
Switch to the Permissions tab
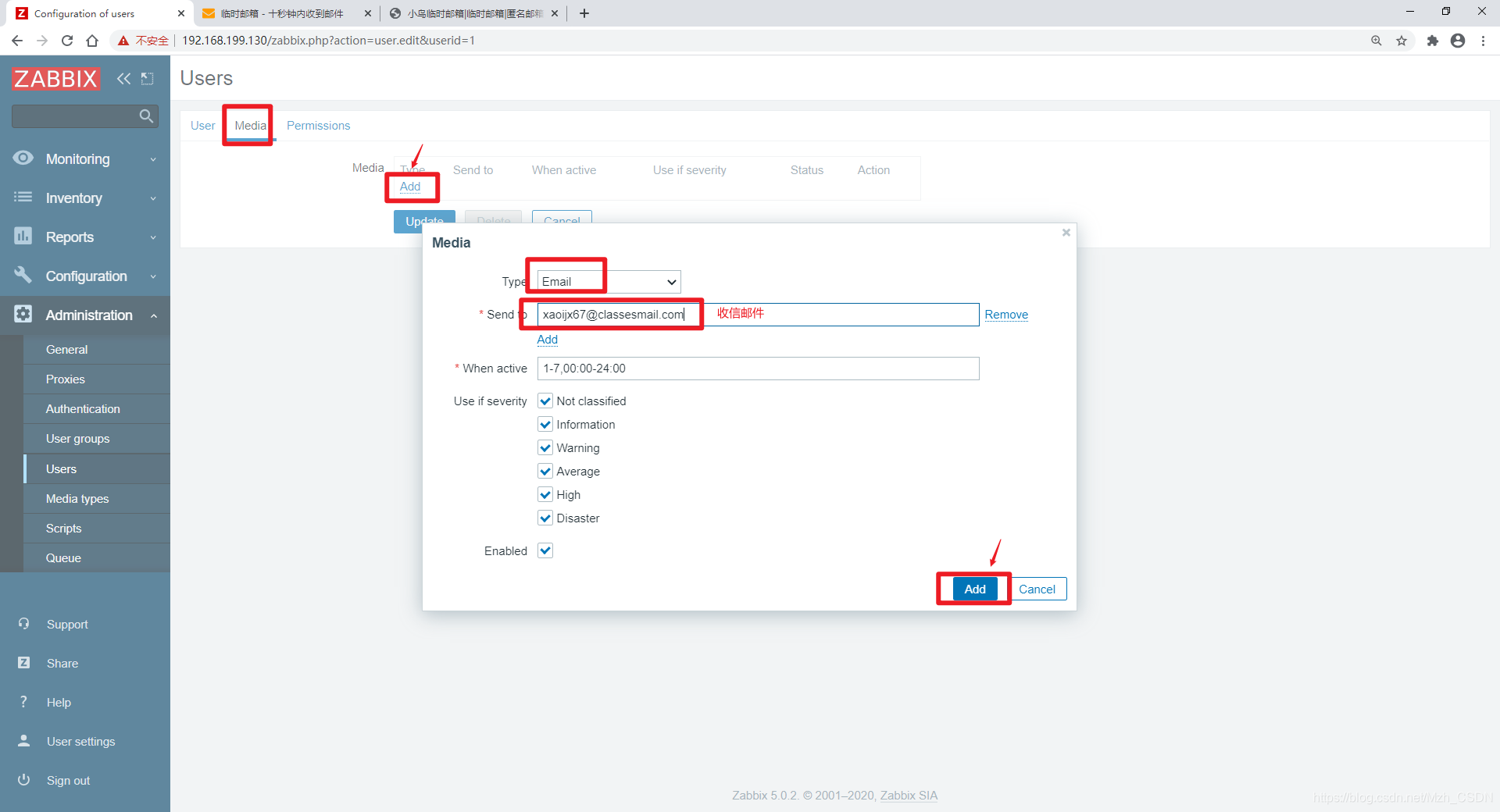(318, 126)
